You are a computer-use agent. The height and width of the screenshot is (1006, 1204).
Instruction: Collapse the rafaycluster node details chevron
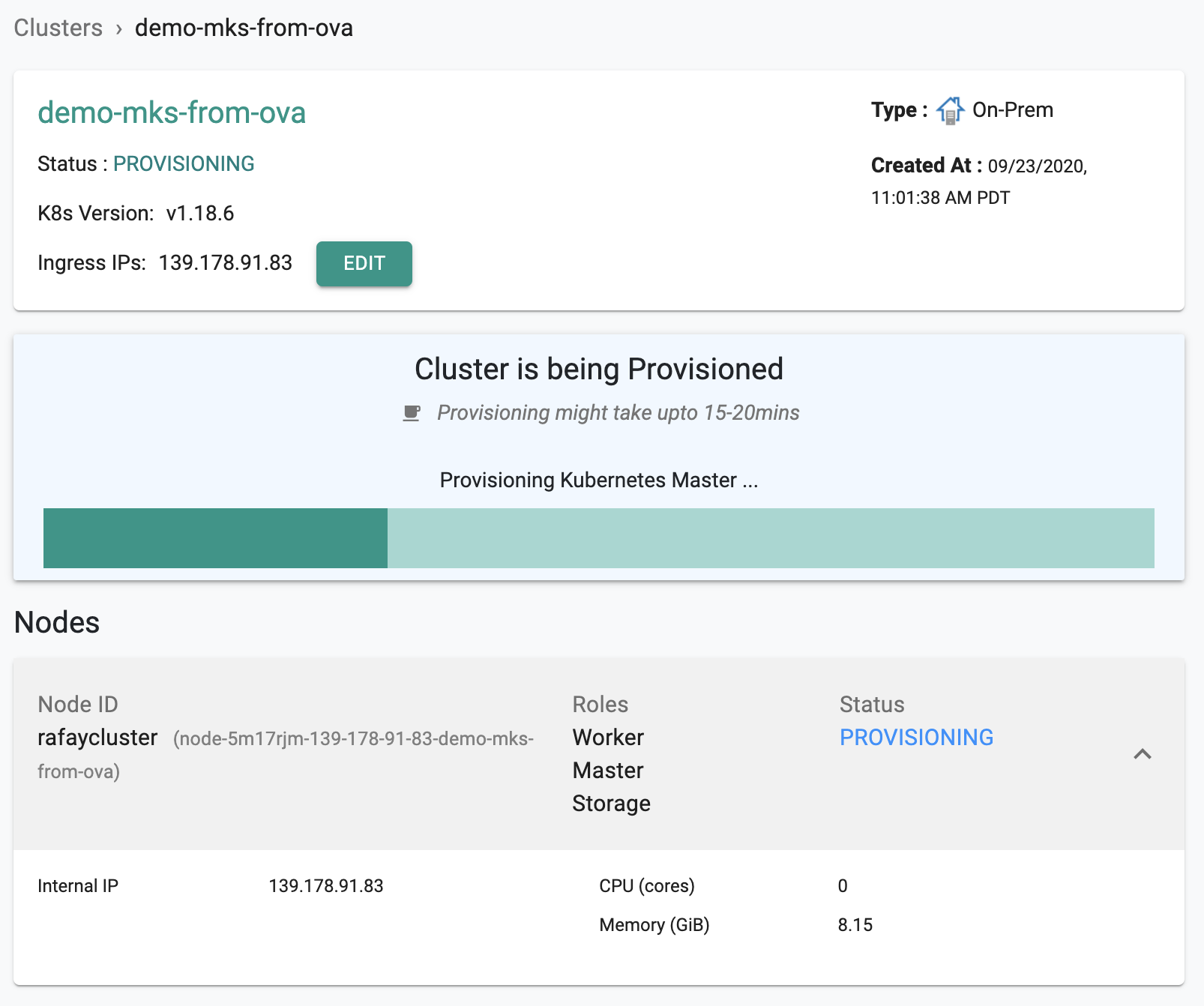[x=1143, y=754]
